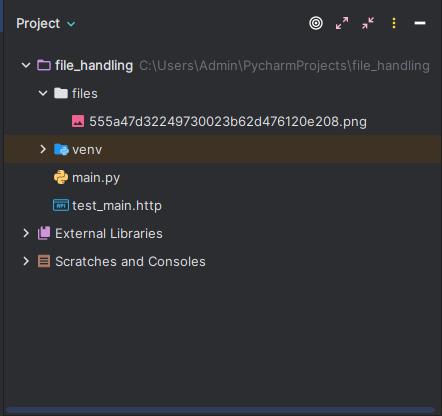Click the Scratches and Consoles icon
The height and width of the screenshot is (416, 442).
44,261
